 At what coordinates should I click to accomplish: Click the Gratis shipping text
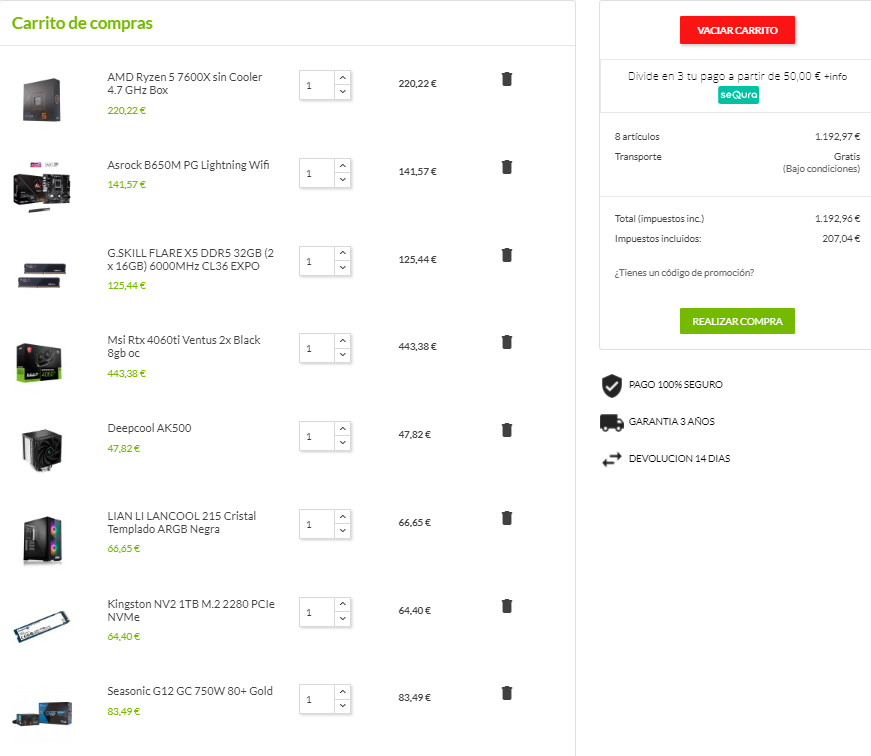click(x=847, y=157)
